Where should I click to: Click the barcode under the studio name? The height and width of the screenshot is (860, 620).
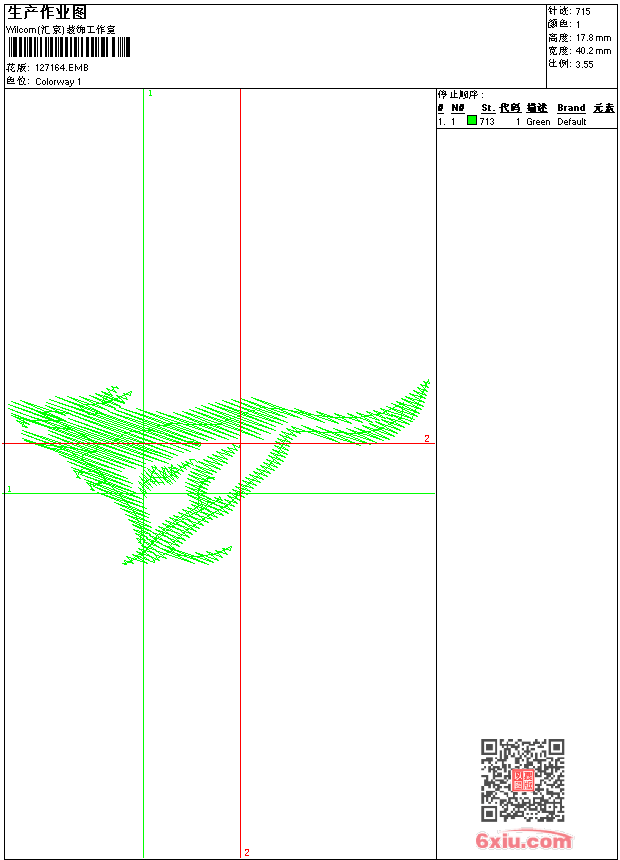tap(69, 47)
